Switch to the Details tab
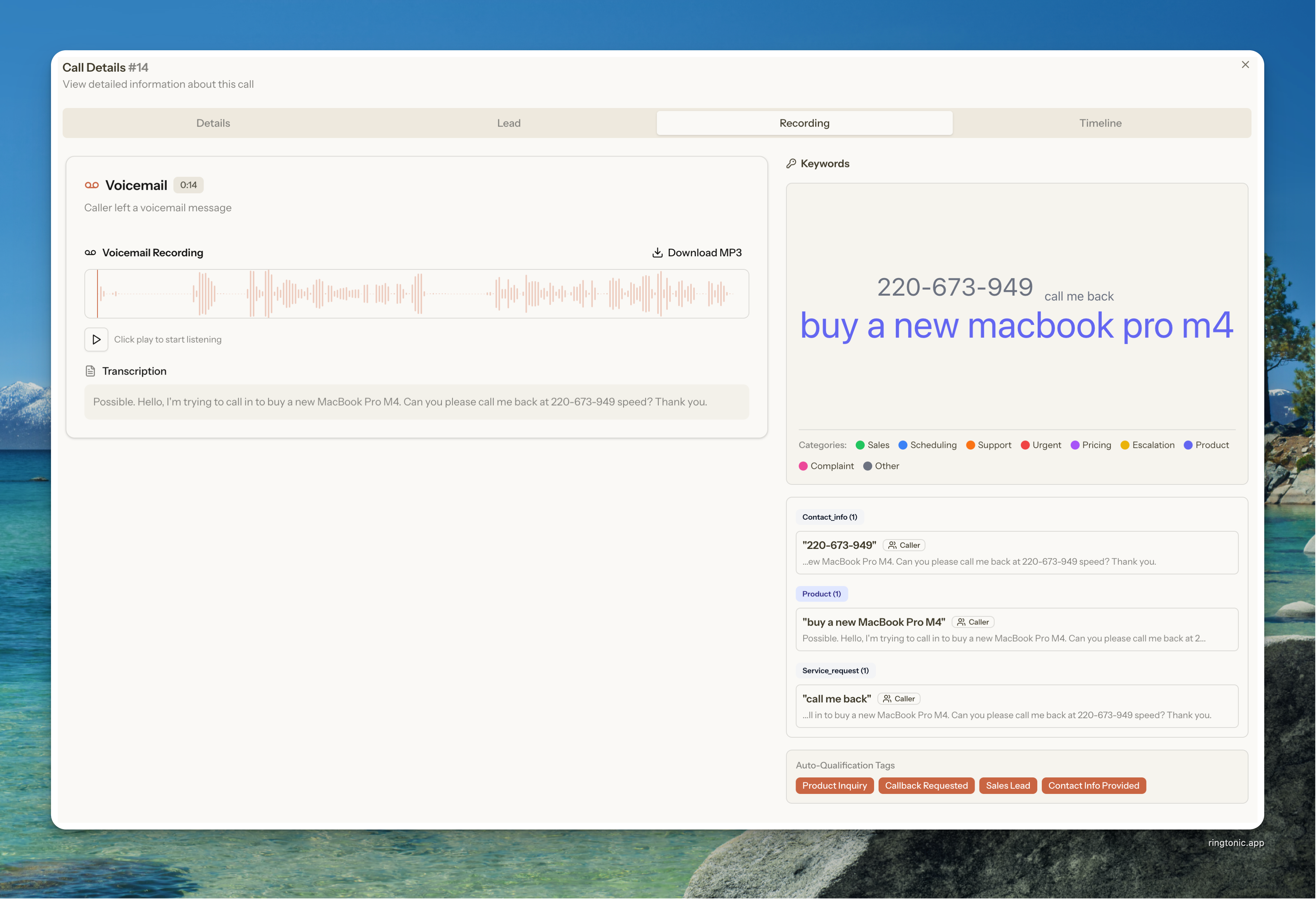The image size is (1316, 899). click(213, 123)
